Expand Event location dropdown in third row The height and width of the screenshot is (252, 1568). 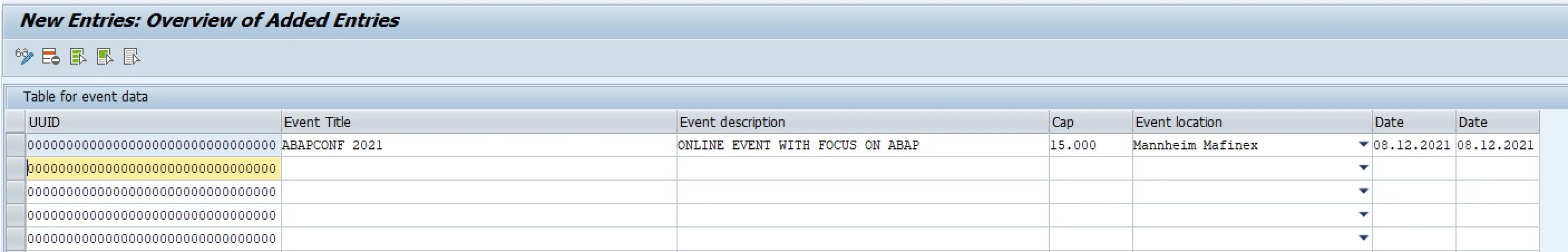1363,191
